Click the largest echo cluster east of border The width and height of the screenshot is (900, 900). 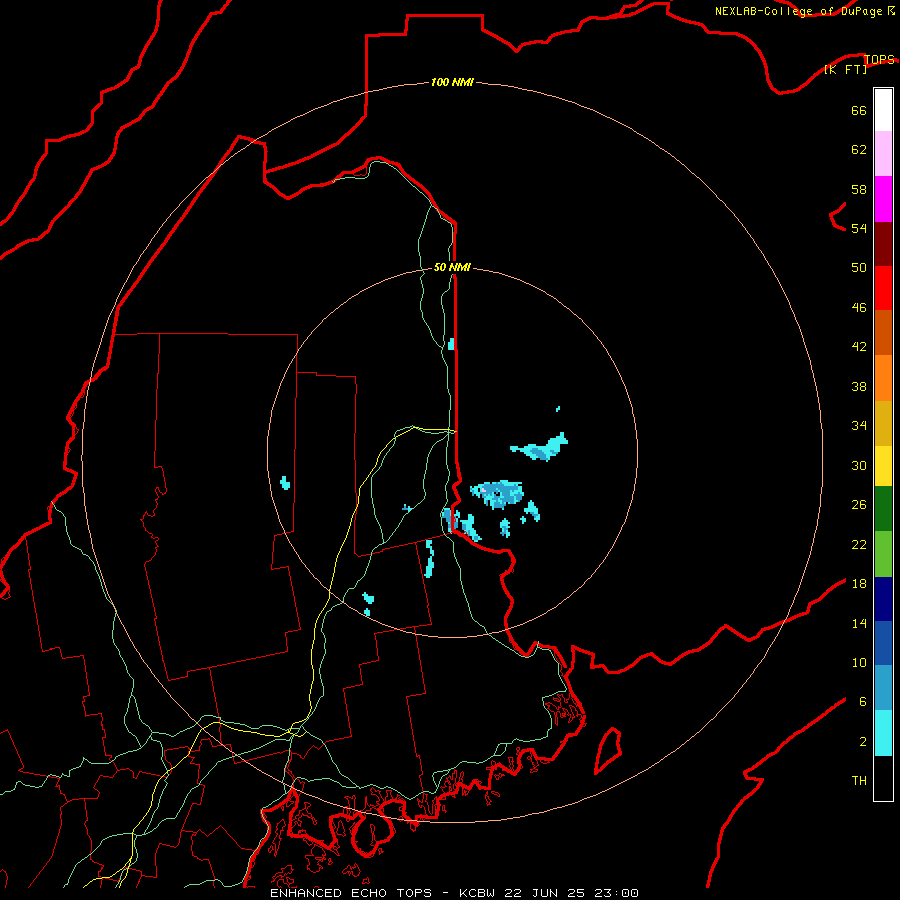(497, 494)
